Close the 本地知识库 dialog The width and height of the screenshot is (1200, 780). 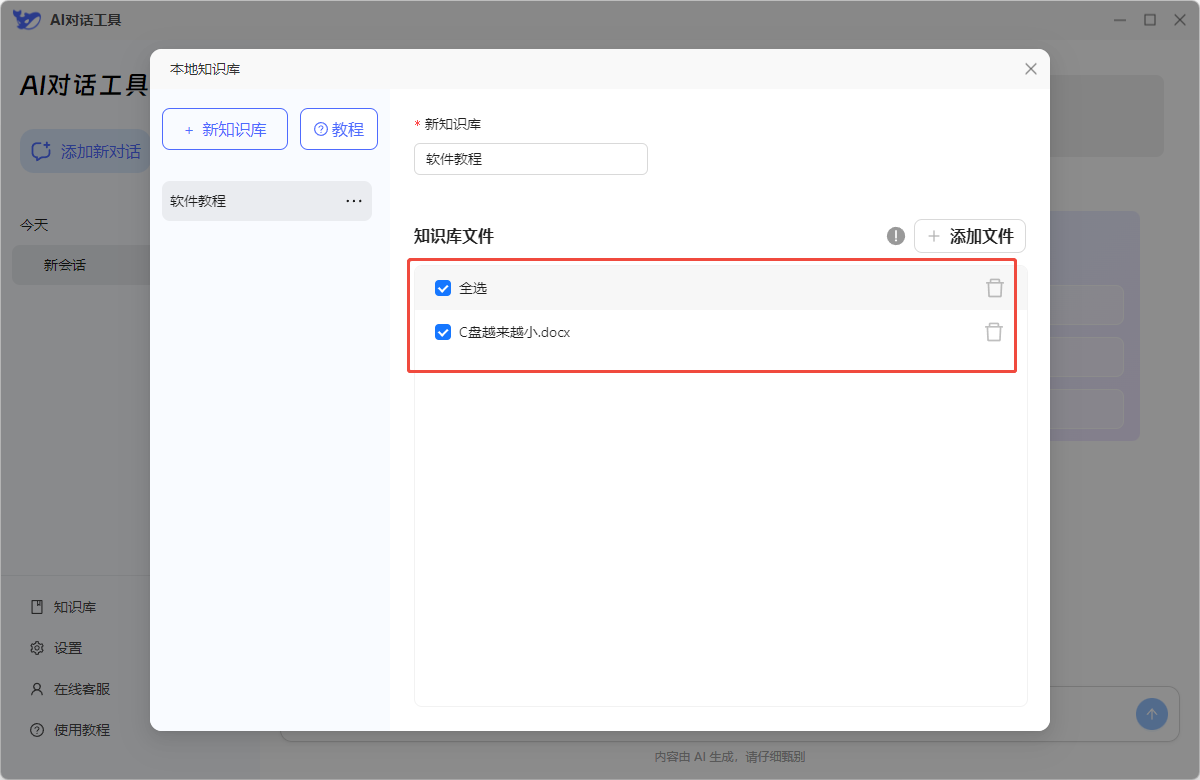point(1031,69)
